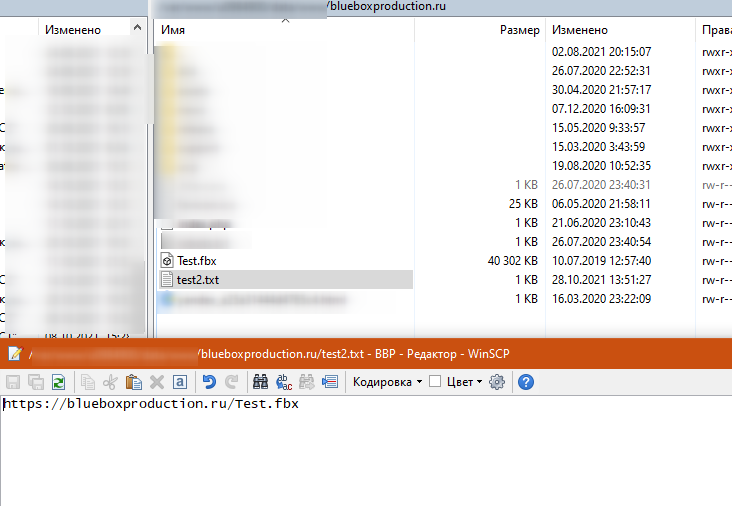Click the Undo arrow icon
The width and height of the screenshot is (732, 506).
pos(209,381)
